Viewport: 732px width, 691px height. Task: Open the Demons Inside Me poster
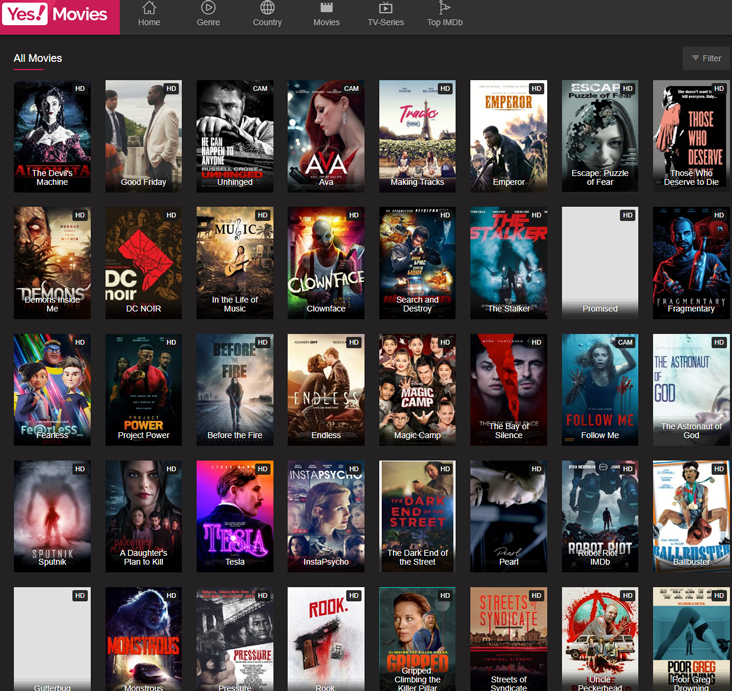(52, 263)
